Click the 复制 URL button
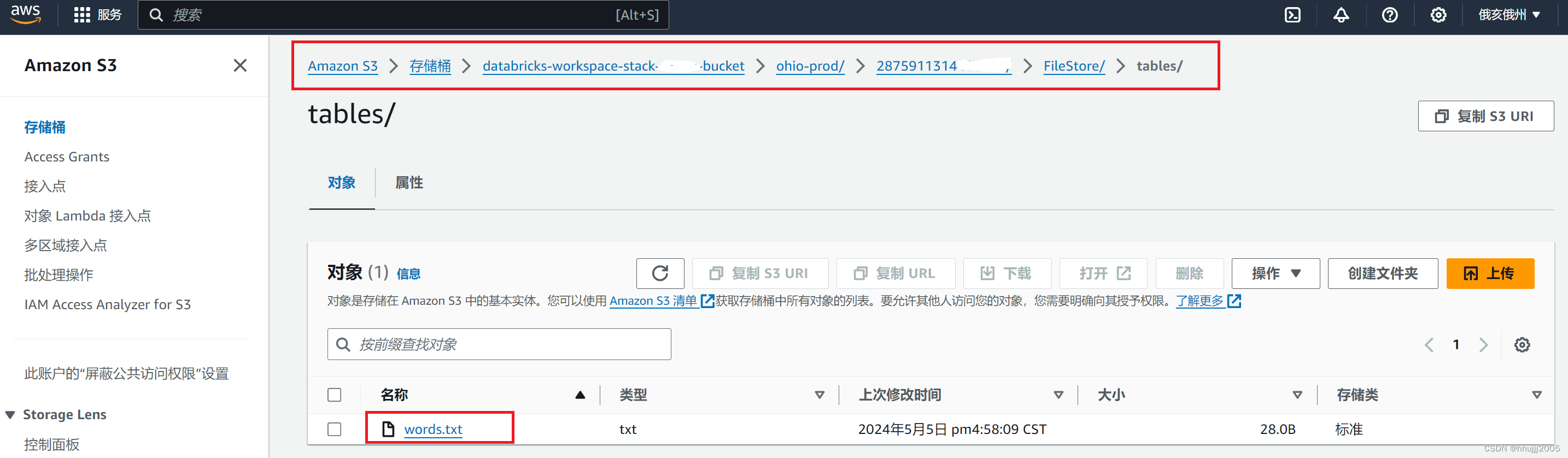The height and width of the screenshot is (458, 1568). 896,274
